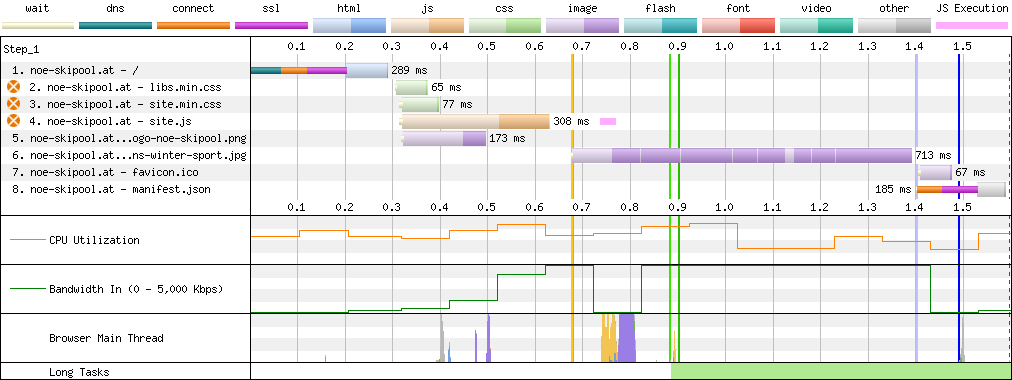Select the site.min.css request label
1012x380 pixels.
pyautogui.click(x=125, y=104)
